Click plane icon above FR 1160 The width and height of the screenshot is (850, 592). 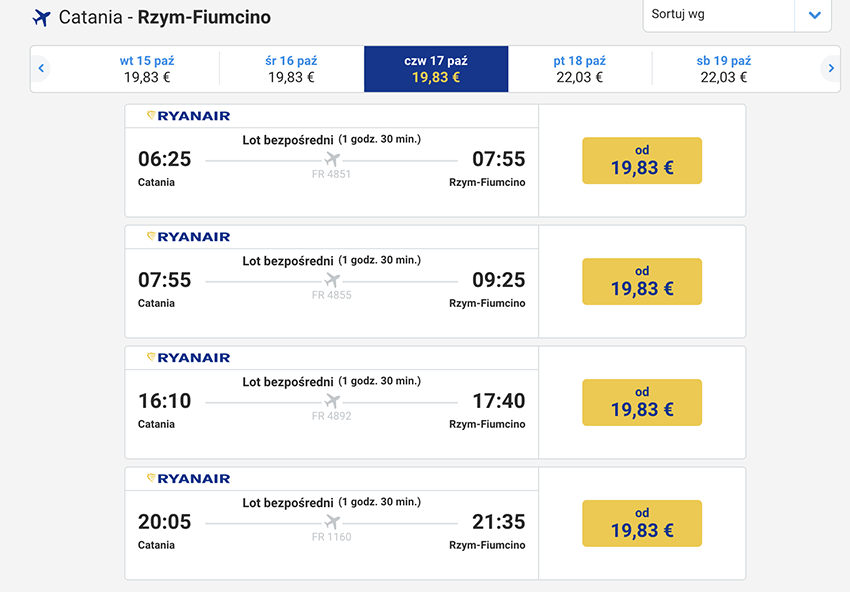coord(332,522)
